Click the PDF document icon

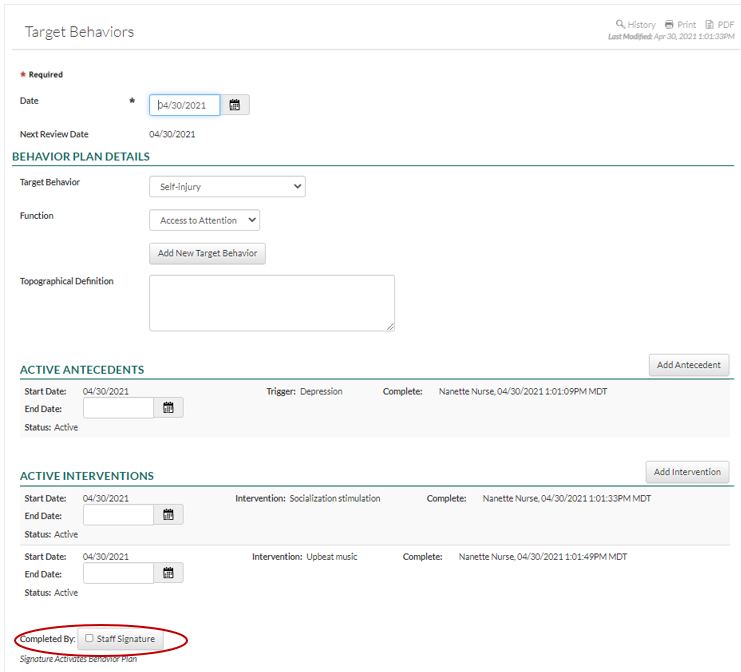(709, 24)
